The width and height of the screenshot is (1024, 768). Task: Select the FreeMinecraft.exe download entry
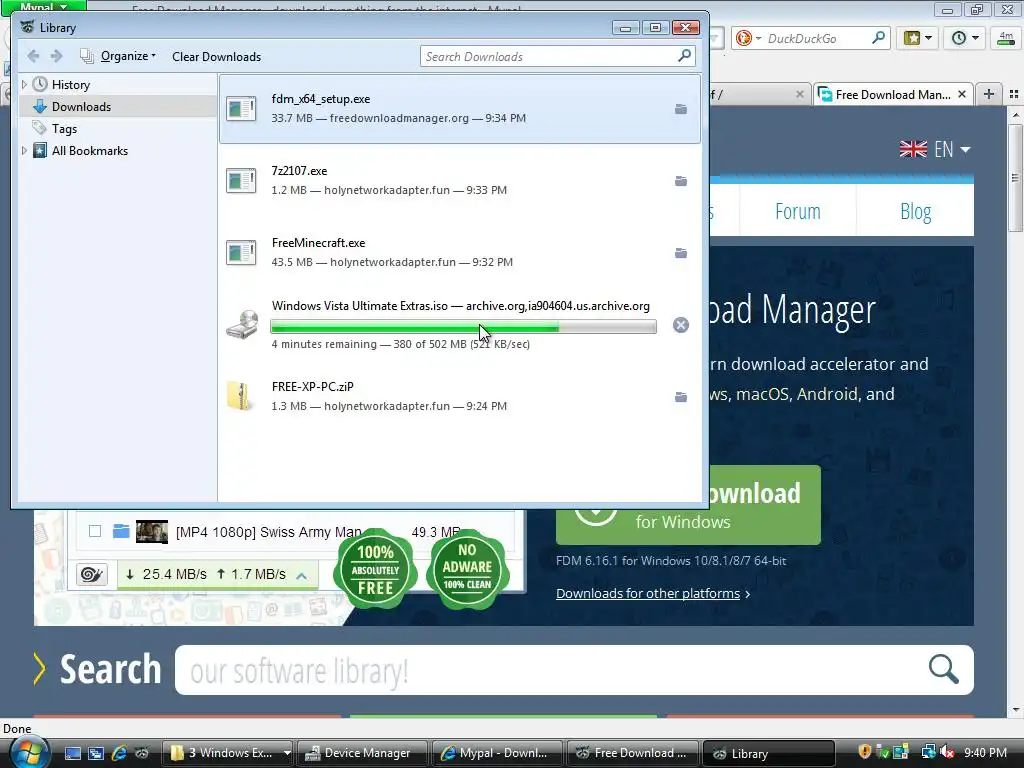pos(460,252)
